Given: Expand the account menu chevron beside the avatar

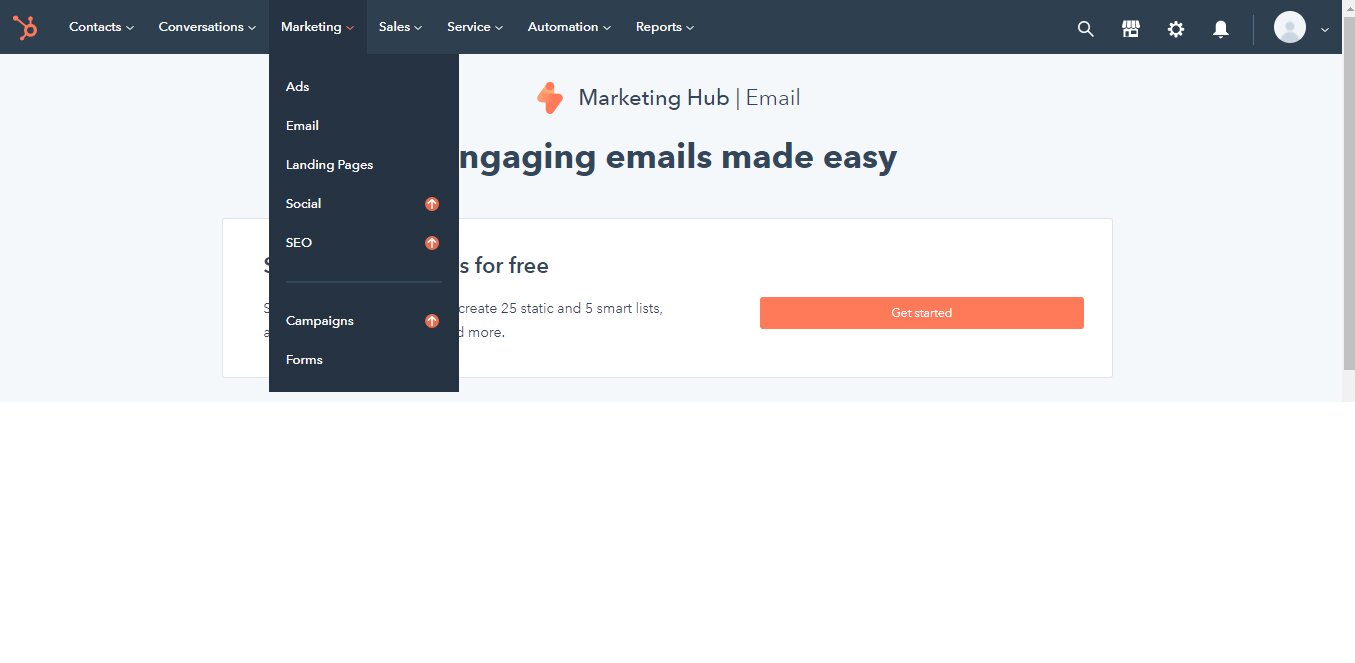Looking at the screenshot, I should tap(1323, 30).
